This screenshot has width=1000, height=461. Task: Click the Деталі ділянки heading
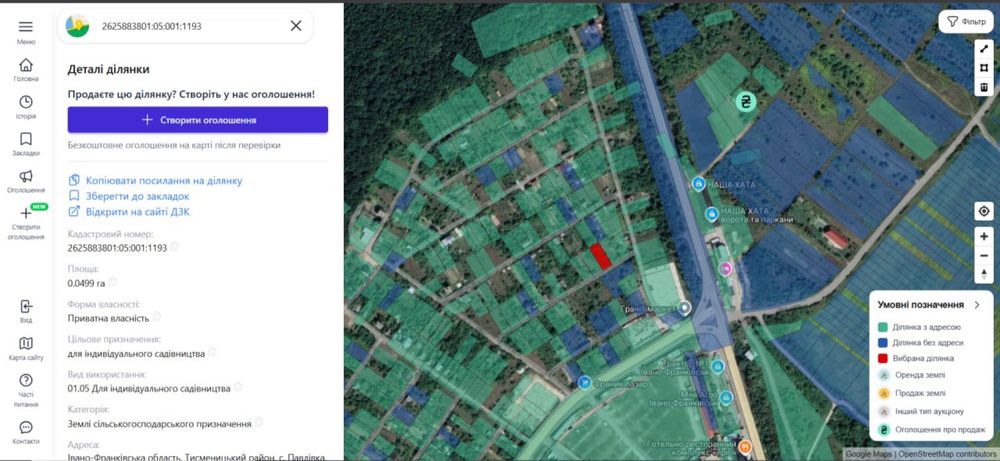click(x=108, y=70)
